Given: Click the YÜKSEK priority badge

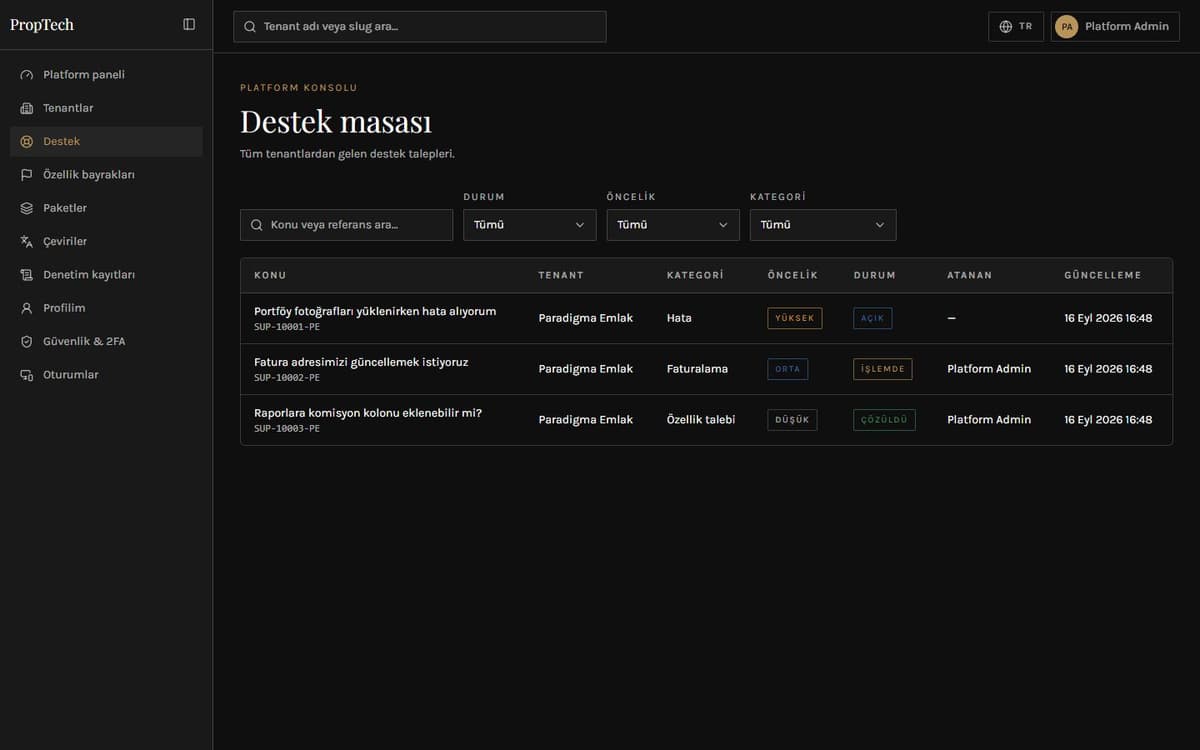Looking at the screenshot, I should [x=795, y=318].
